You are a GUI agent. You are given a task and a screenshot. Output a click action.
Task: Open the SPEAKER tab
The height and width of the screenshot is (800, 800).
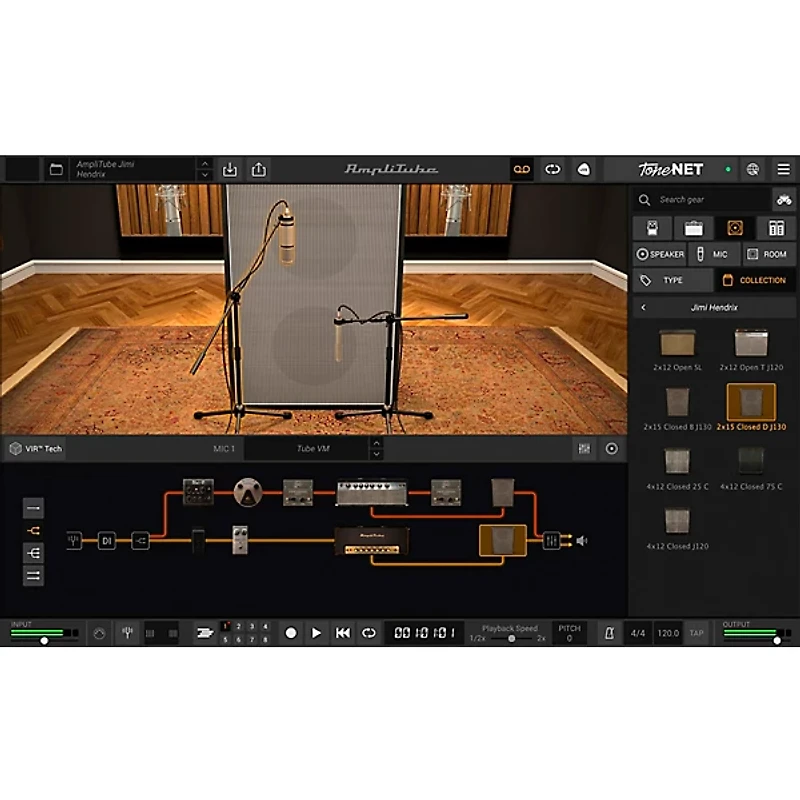pyautogui.click(x=660, y=254)
